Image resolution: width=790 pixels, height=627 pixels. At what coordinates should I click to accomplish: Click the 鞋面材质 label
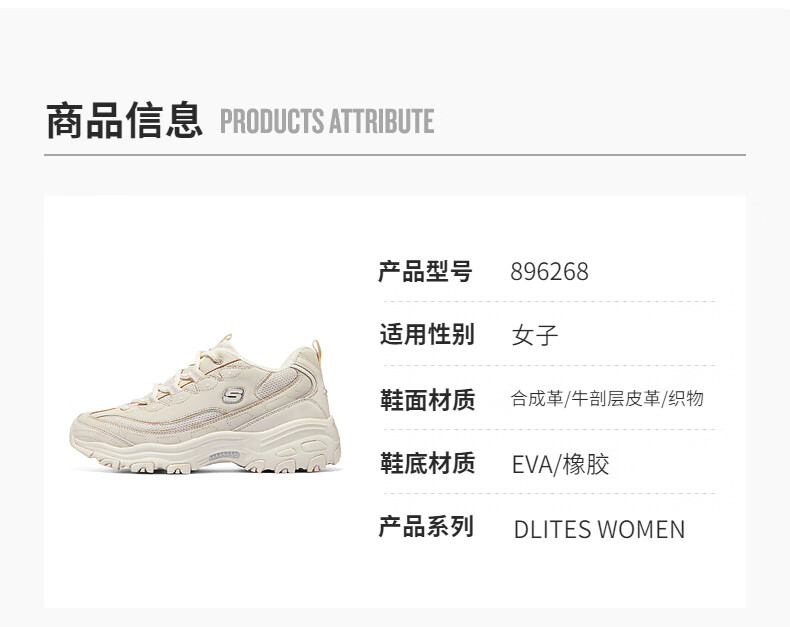pyautogui.click(x=427, y=400)
